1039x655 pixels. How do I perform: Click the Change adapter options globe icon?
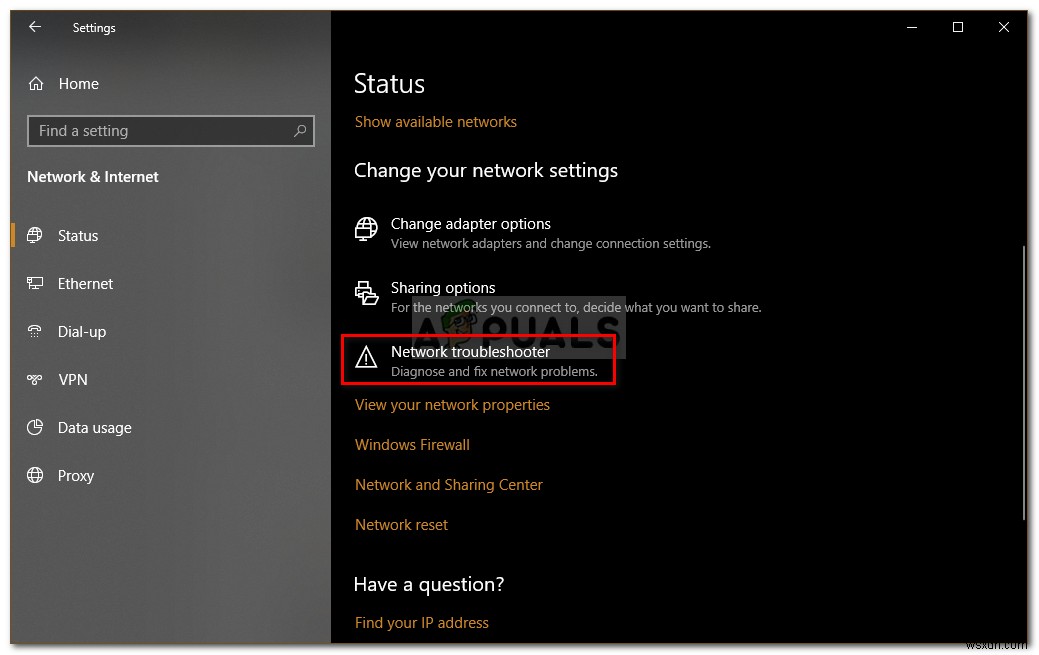pyautogui.click(x=366, y=230)
